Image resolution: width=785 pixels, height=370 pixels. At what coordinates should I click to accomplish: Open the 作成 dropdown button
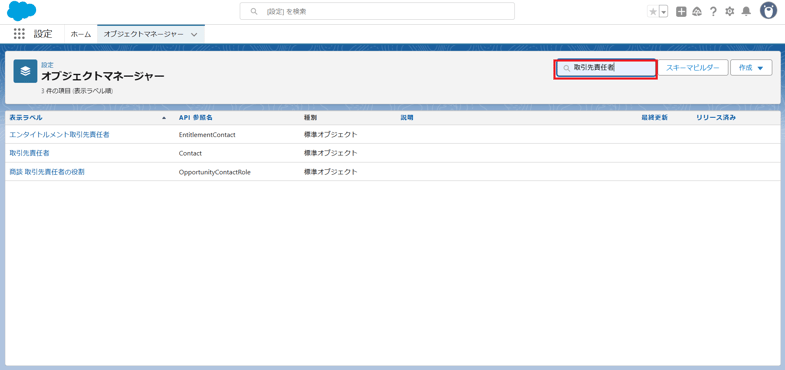pos(751,68)
